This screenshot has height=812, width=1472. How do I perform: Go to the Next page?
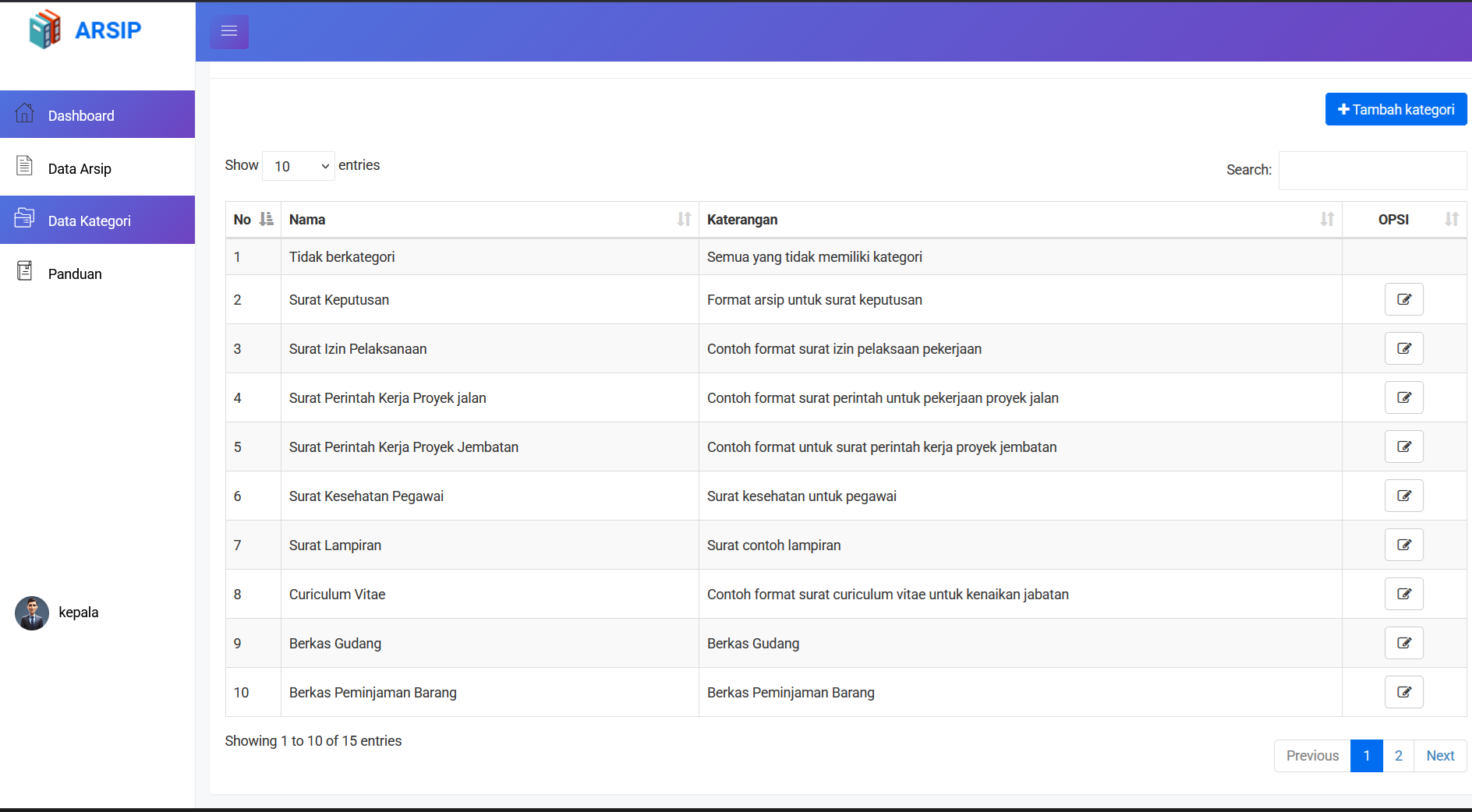coord(1440,756)
